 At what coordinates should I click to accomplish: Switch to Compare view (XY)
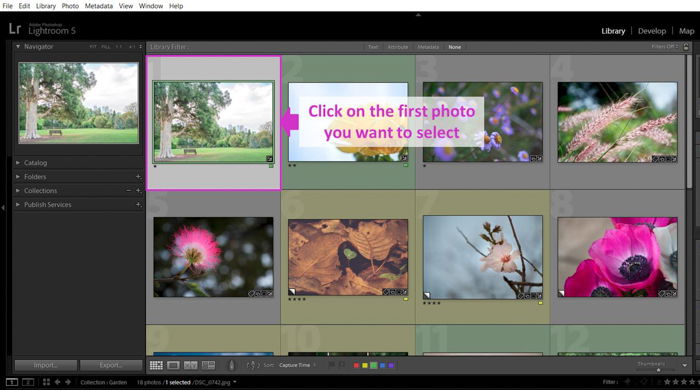[x=191, y=365]
